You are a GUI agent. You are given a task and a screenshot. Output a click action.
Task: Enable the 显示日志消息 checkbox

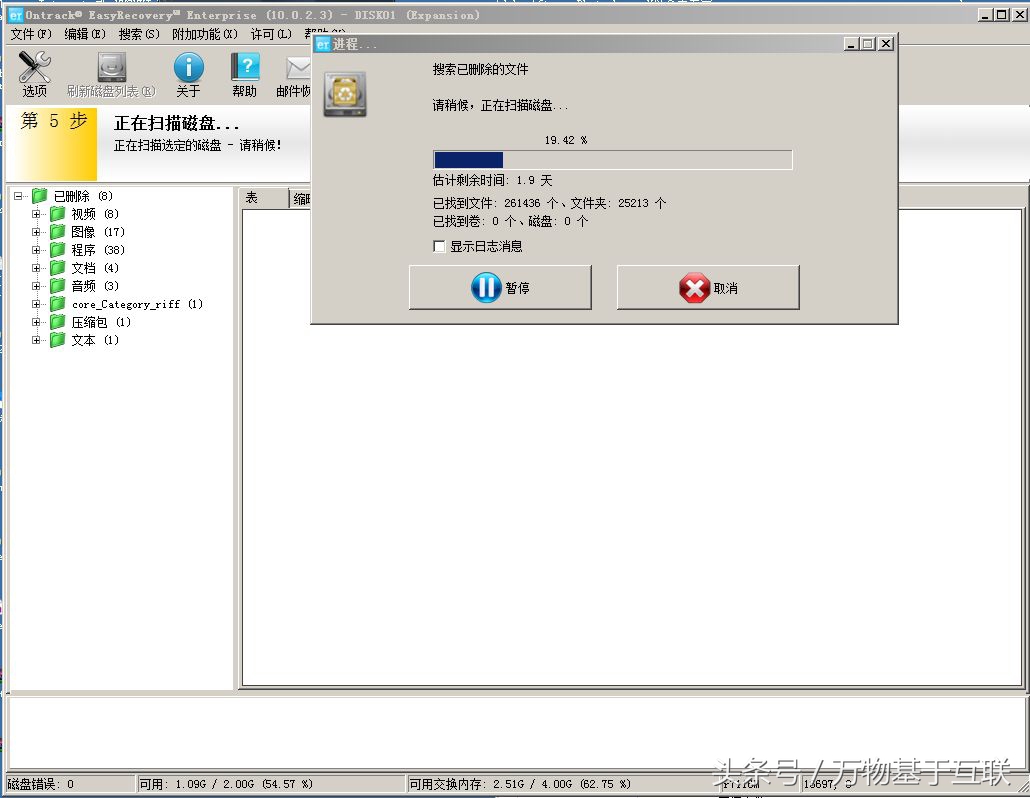[439, 246]
